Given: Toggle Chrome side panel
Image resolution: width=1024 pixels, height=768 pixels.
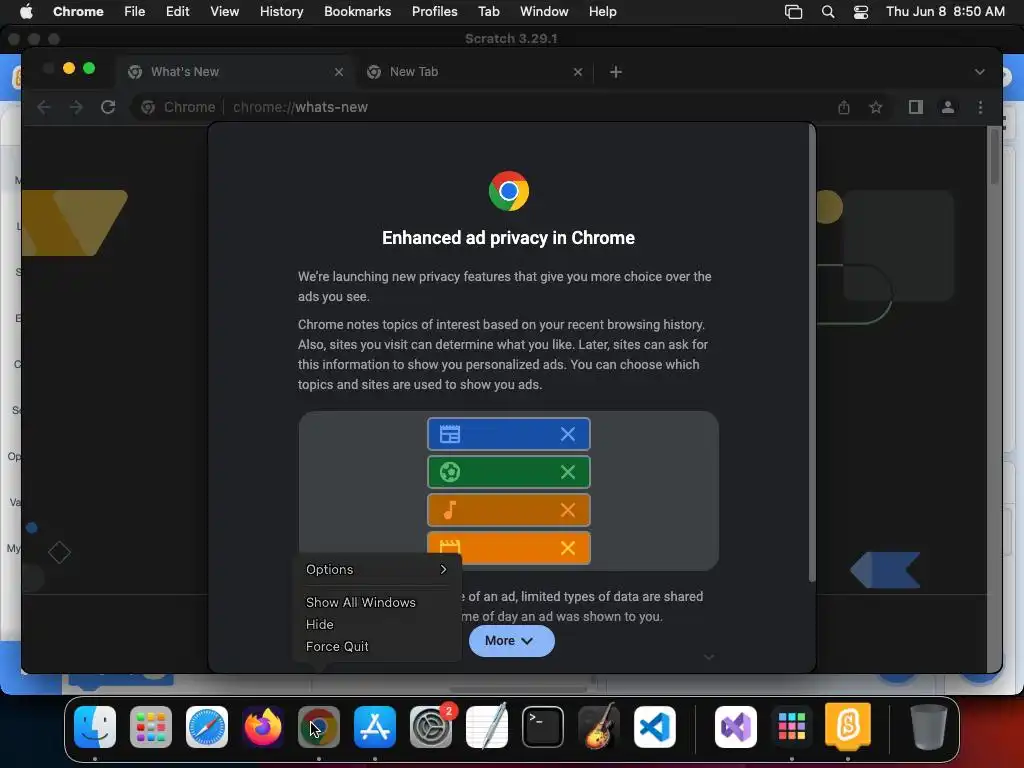Looking at the screenshot, I should click(x=916, y=107).
